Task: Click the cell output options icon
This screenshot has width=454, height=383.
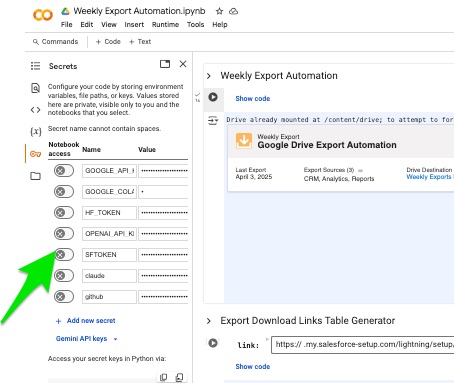Action: pyautogui.click(x=213, y=120)
